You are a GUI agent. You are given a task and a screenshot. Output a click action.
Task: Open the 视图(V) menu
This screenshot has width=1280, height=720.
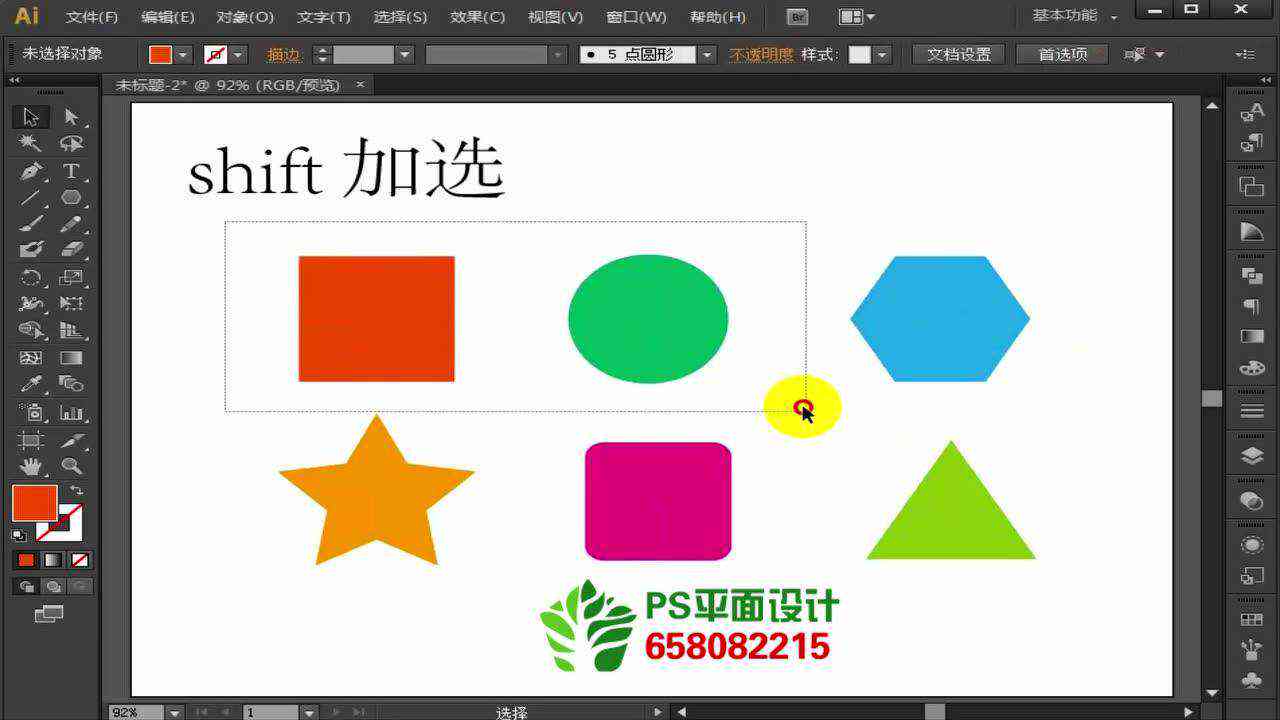(x=555, y=17)
